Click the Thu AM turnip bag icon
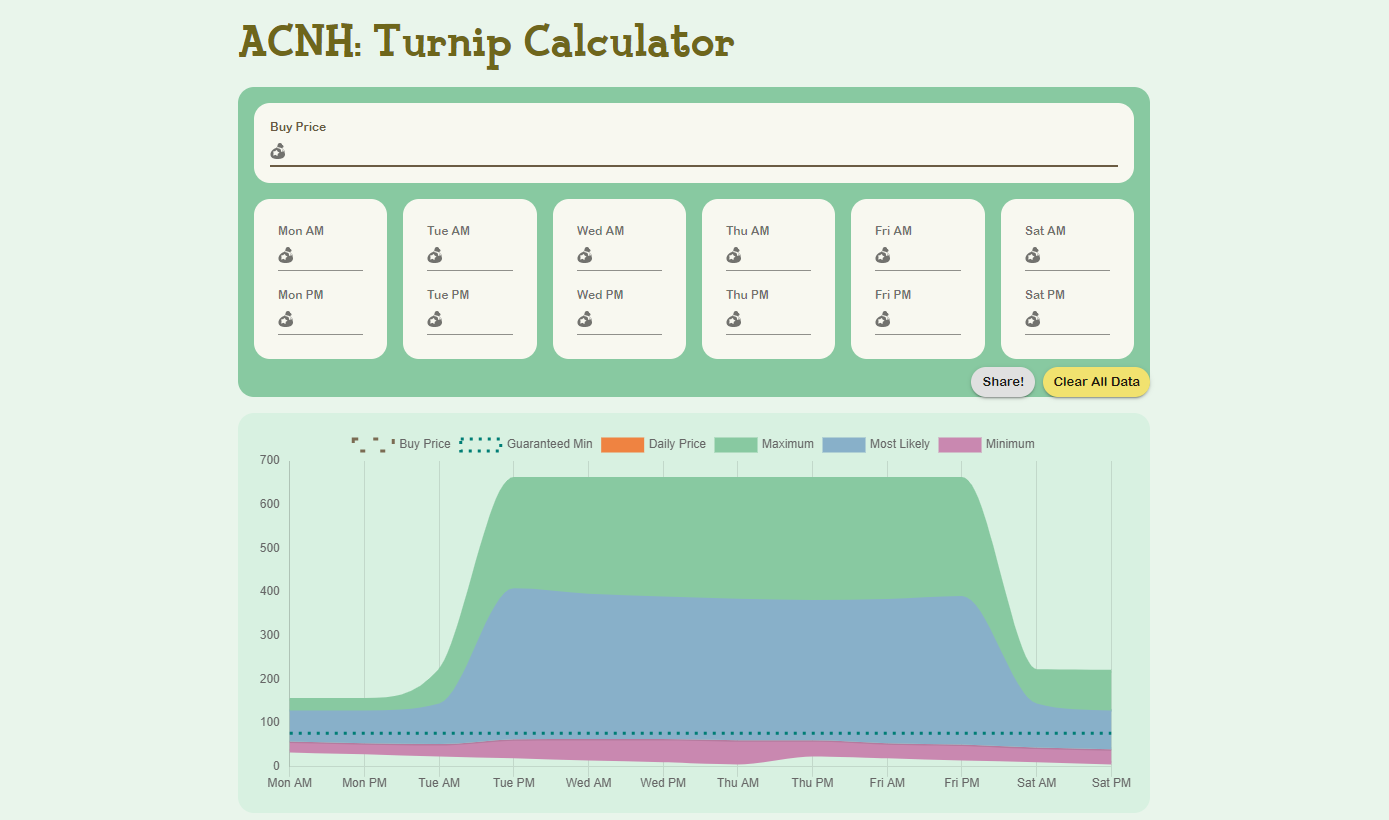Viewport: 1389px width, 820px height. [x=734, y=256]
